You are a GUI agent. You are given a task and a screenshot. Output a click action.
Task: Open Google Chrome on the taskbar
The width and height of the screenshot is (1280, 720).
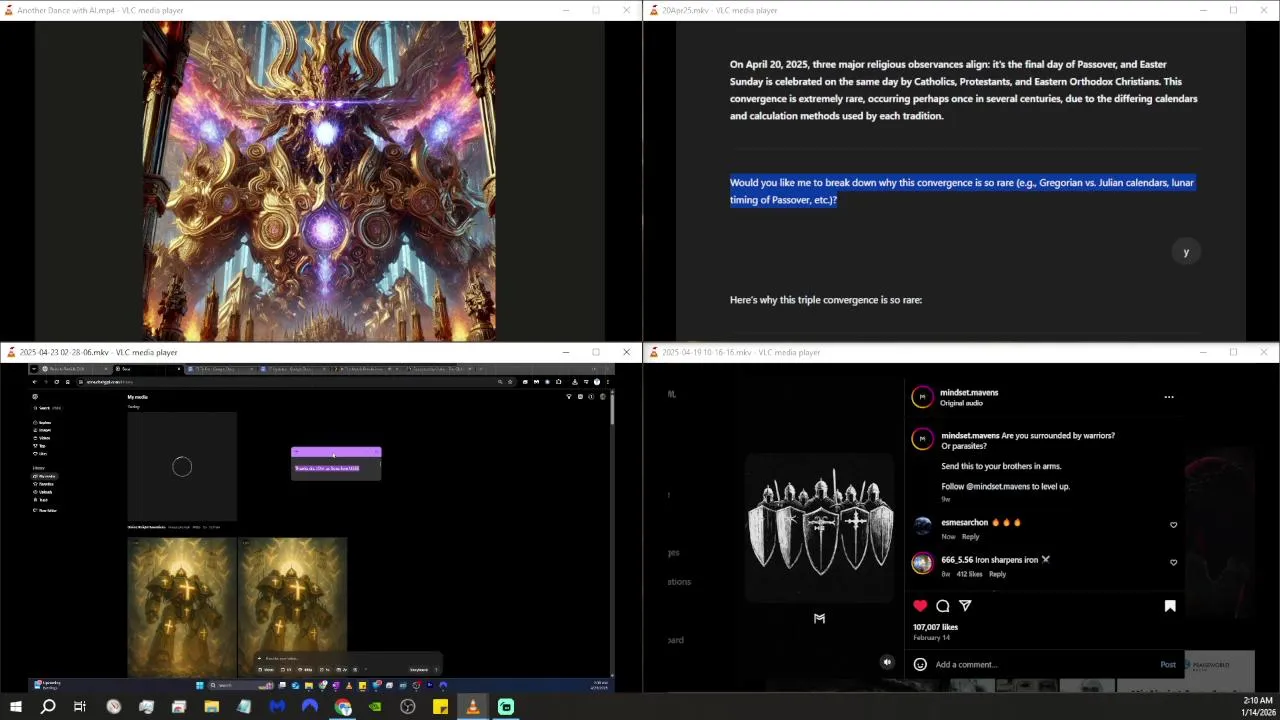click(x=343, y=707)
